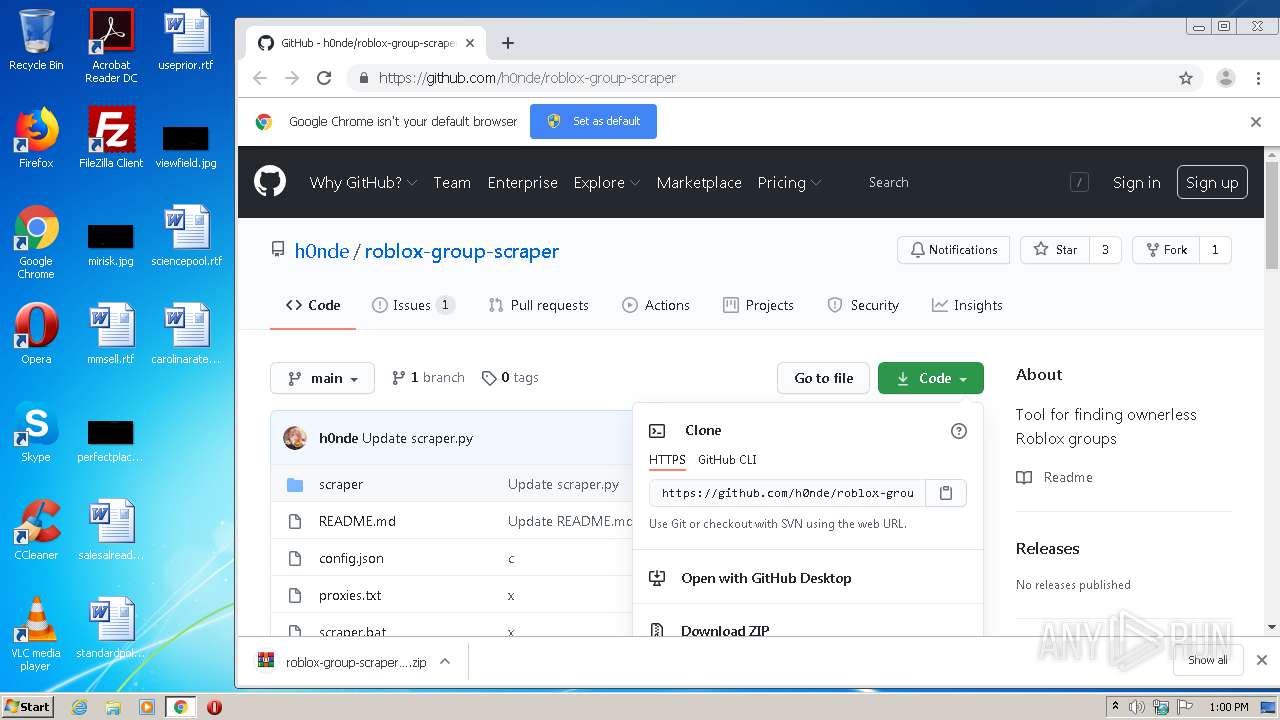Open the Chrome three-dot menu
Image resolution: width=1280 pixels, height=720 pixels.
pos(1258,78)
